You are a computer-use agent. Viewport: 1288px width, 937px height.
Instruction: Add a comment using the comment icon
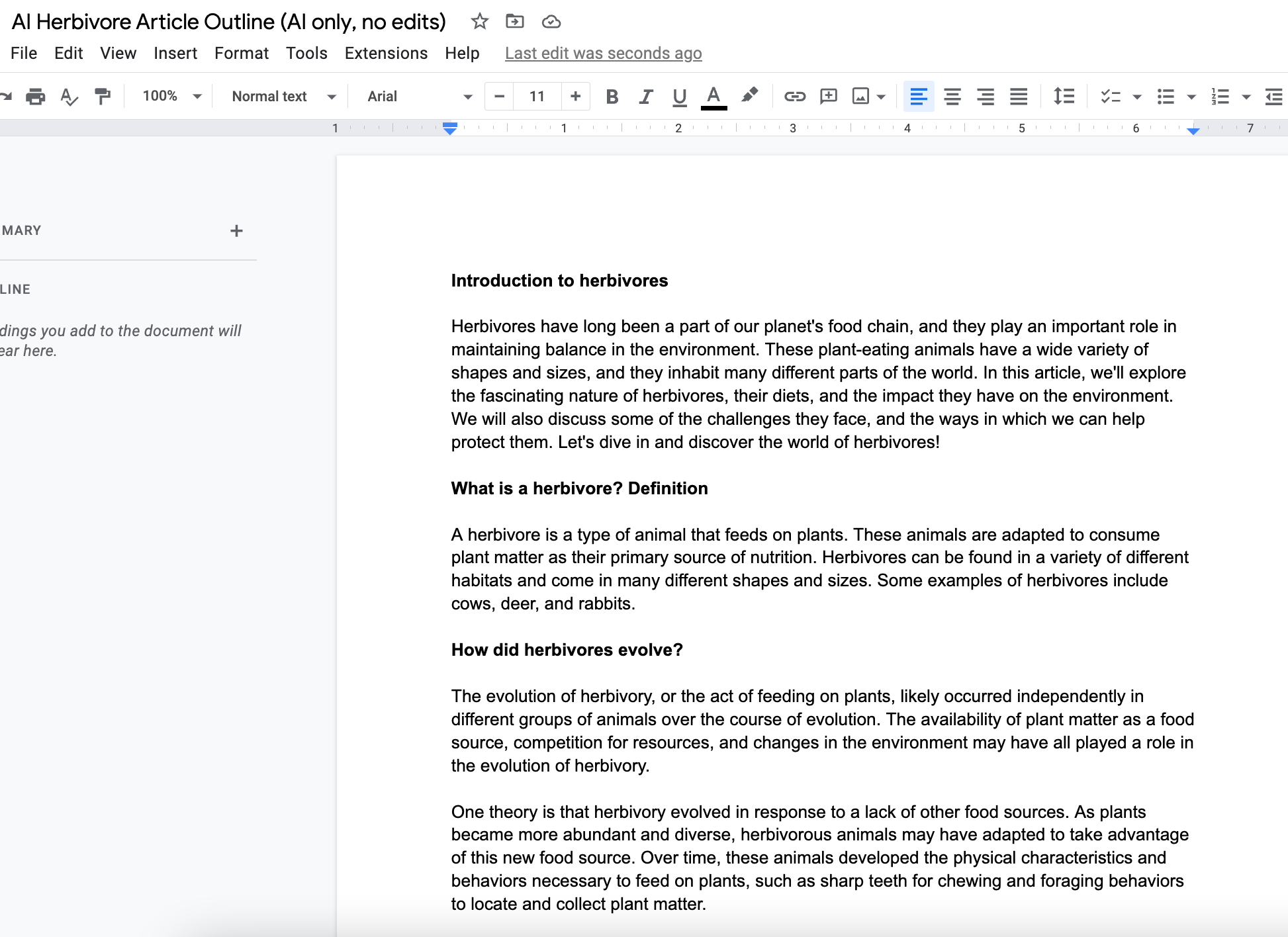(x=828, y=97)
